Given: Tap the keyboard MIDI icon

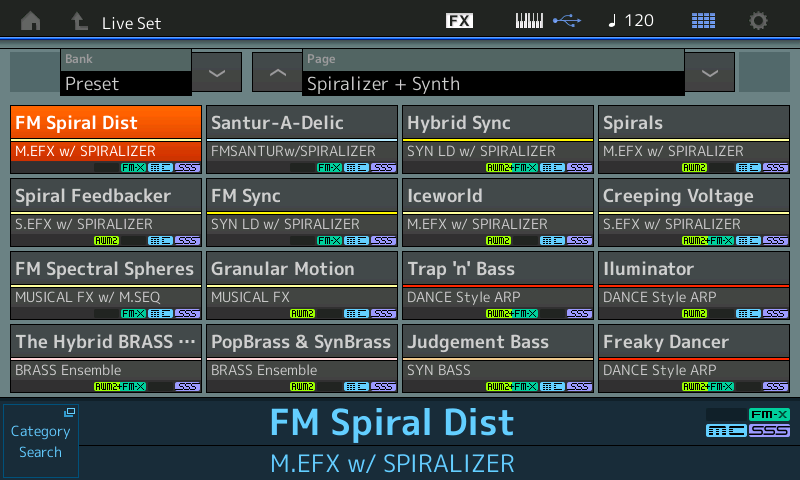Looking at the screenshot, I should pyautogui.click(x=531, y=21).
